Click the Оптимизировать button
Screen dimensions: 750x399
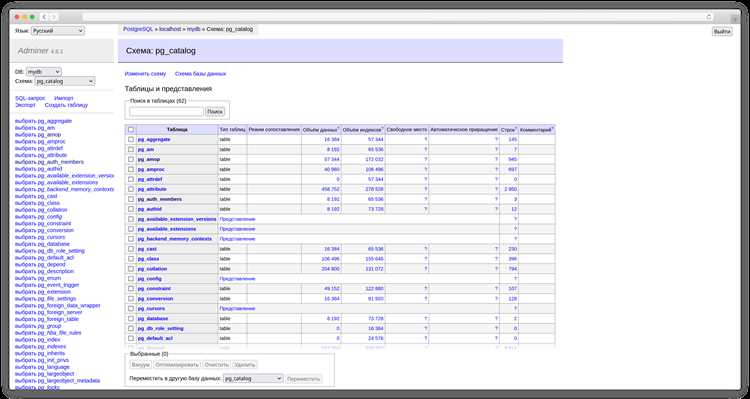click(x=177, y=365)
